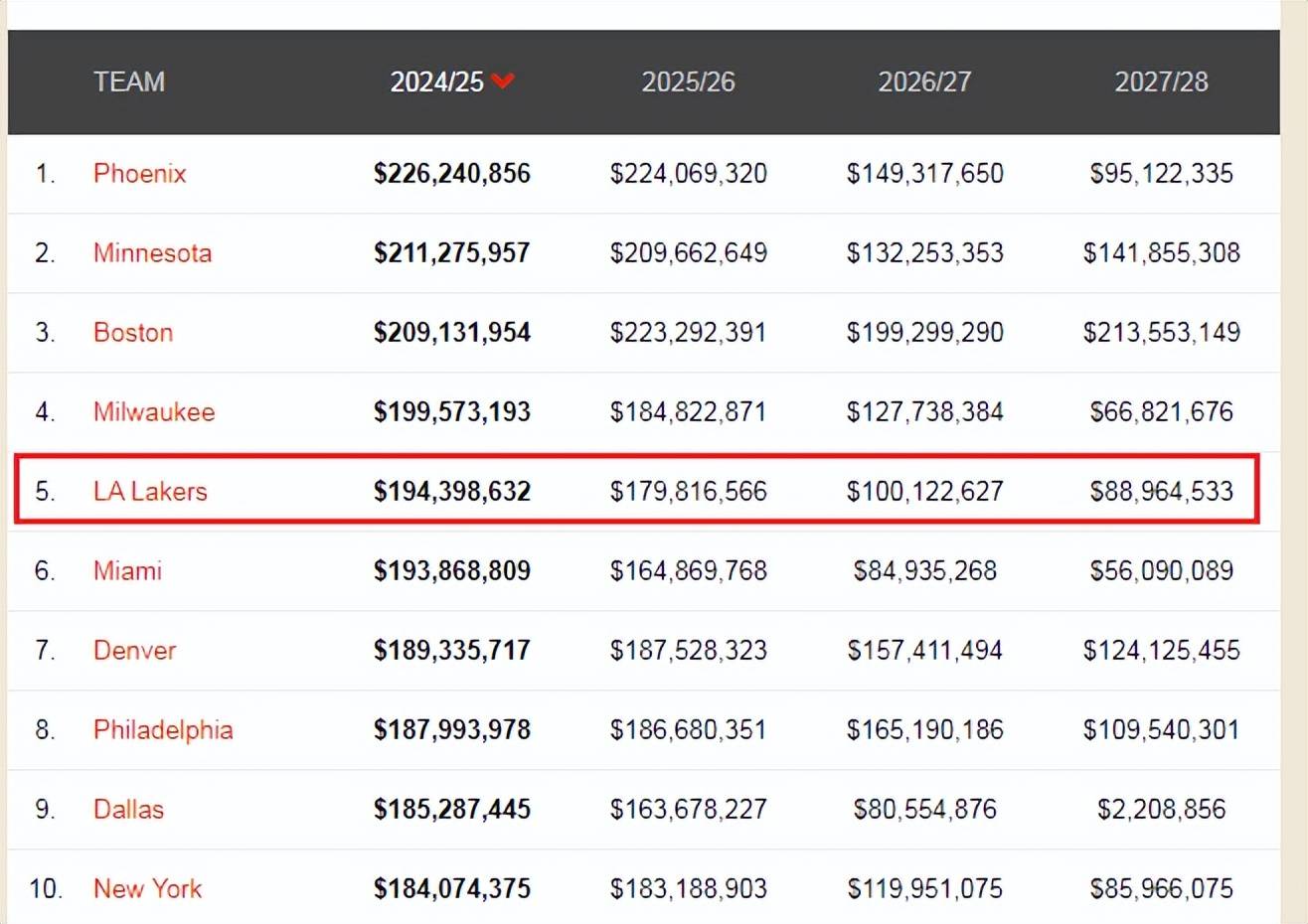Click the red sort arrow beside 2024/25
Screen dimensions: 1308x924
point(503,80)
